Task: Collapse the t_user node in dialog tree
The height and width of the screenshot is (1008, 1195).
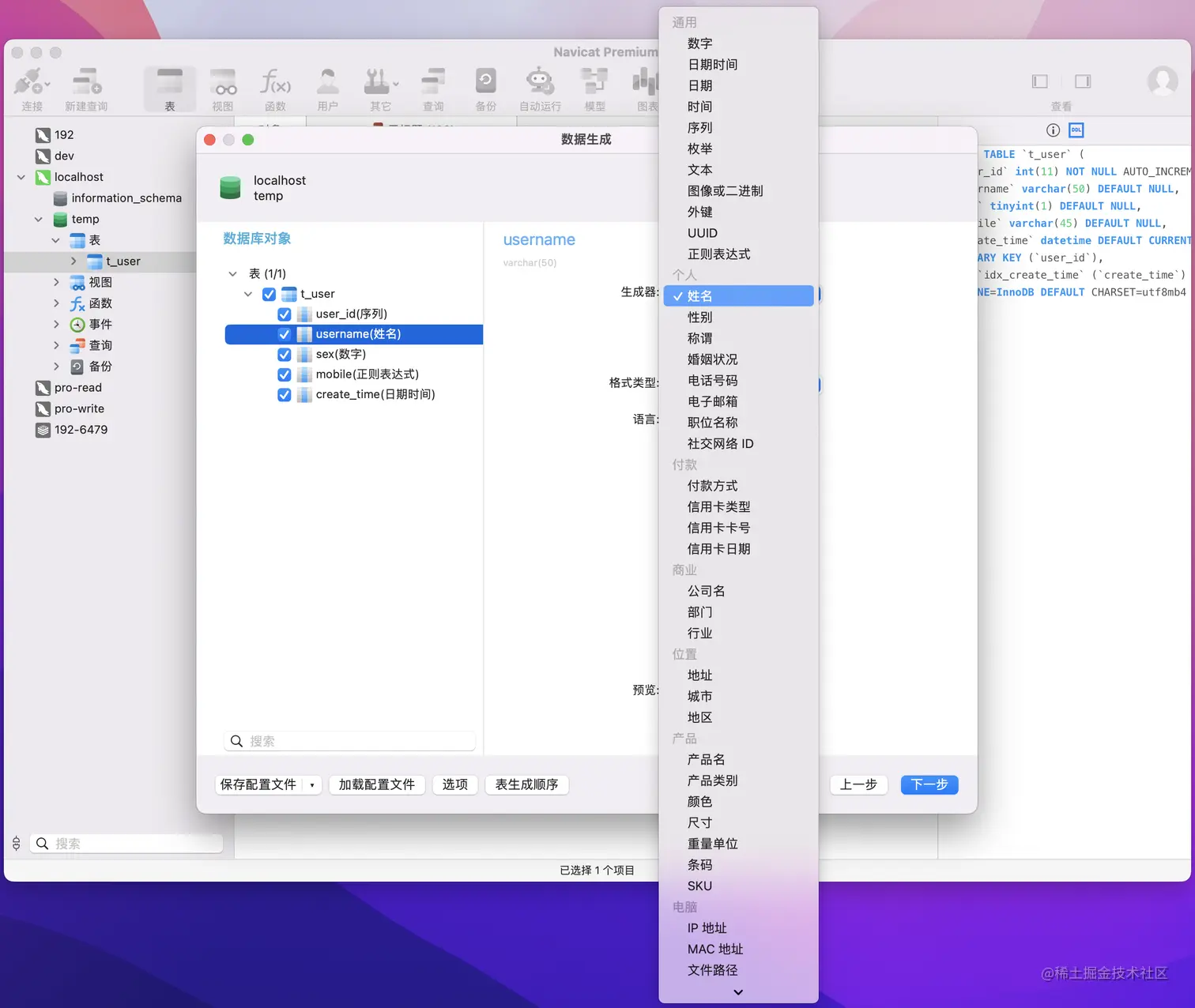Action: pos(248,294)
